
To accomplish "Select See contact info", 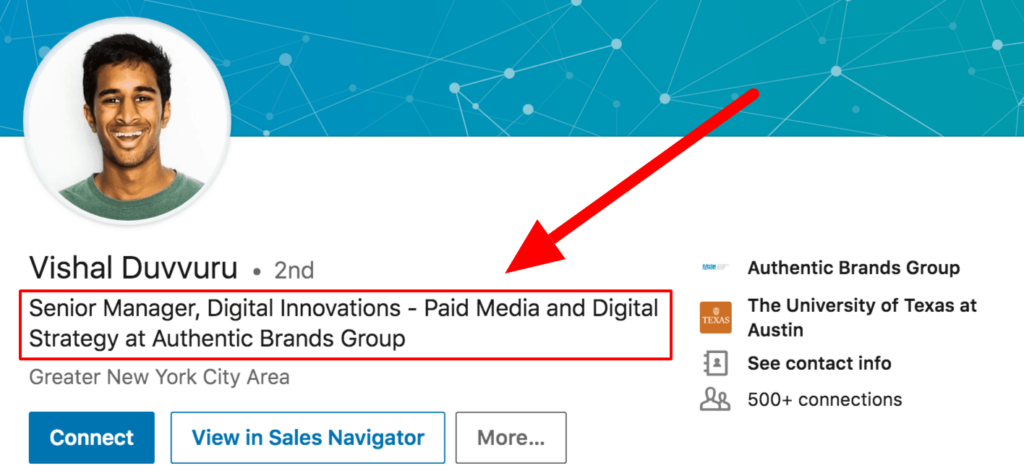I will (x=819, y=363).
